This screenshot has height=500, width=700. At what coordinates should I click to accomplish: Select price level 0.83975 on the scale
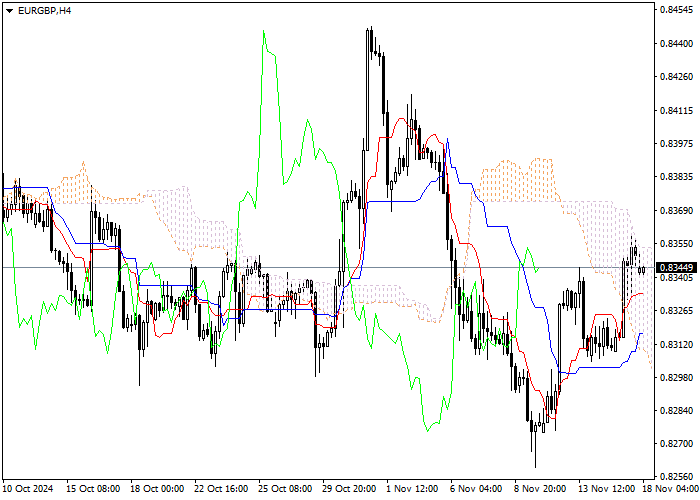pyautogui.click(x=677, y=143)
